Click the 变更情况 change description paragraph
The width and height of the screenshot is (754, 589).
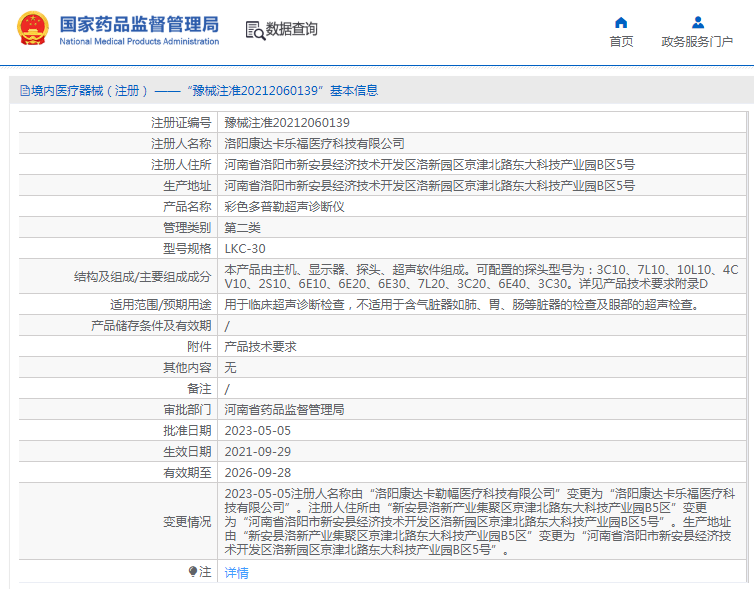(480, 522)
